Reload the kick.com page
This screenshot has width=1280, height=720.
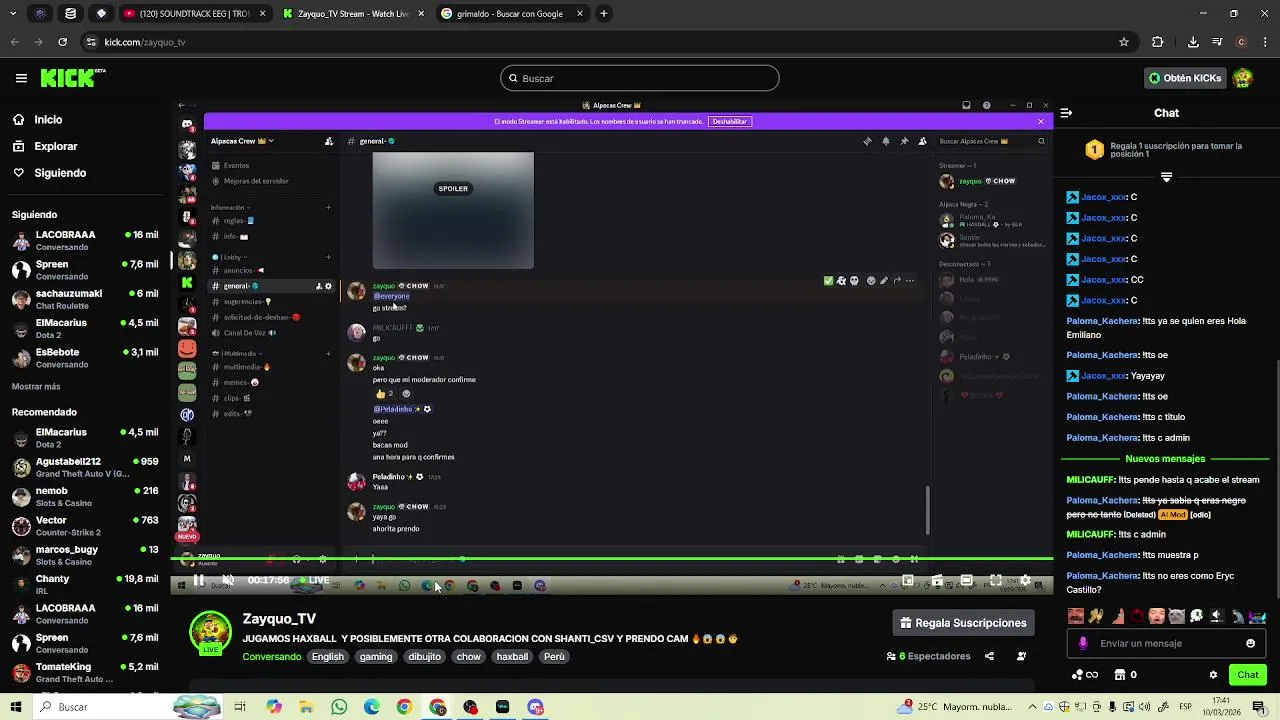[x=62, y=42]
